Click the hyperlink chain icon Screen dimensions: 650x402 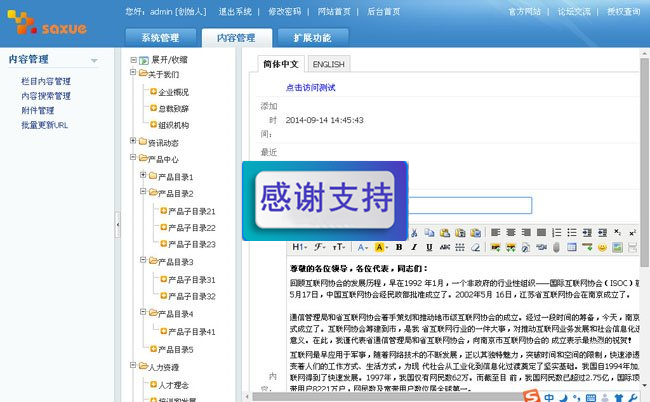coord(541,247)
